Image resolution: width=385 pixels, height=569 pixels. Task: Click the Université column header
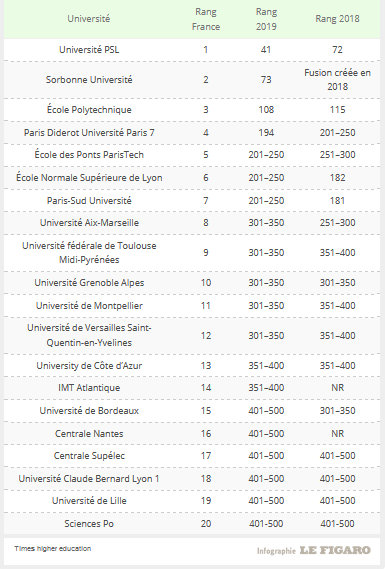(89, 19)
